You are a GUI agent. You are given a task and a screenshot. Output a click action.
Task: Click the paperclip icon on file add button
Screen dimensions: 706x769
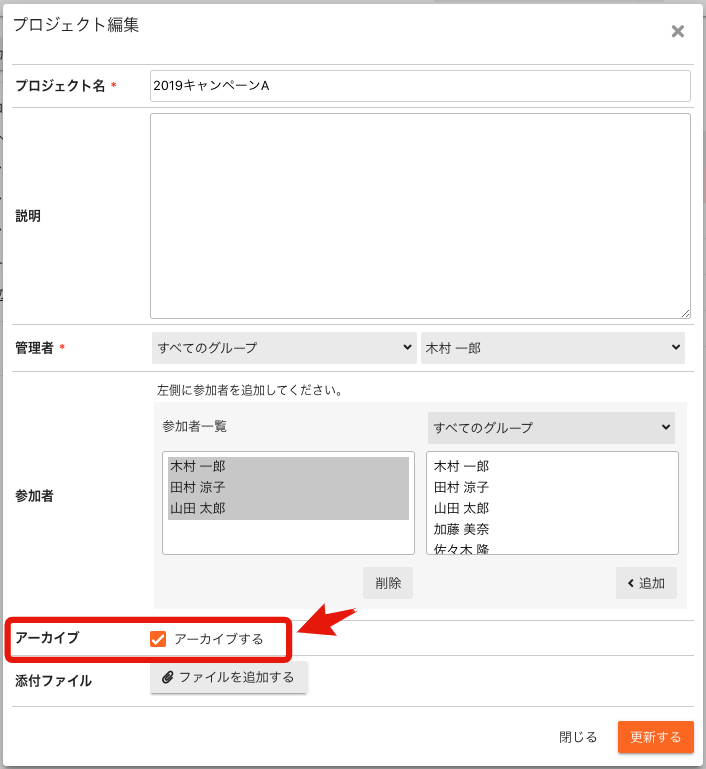tap(167, 678)
